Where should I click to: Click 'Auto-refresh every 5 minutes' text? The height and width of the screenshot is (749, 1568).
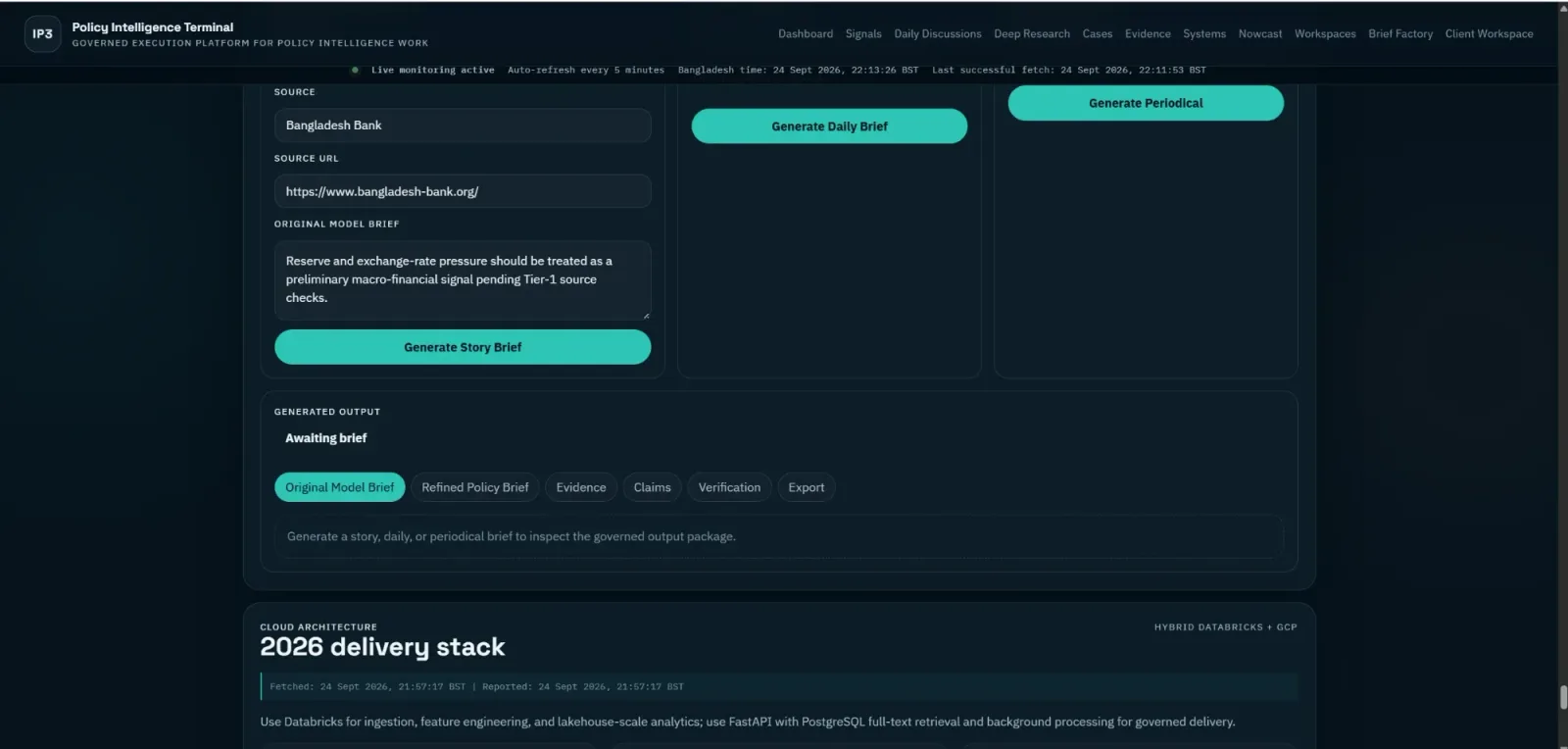pos(586,70)
